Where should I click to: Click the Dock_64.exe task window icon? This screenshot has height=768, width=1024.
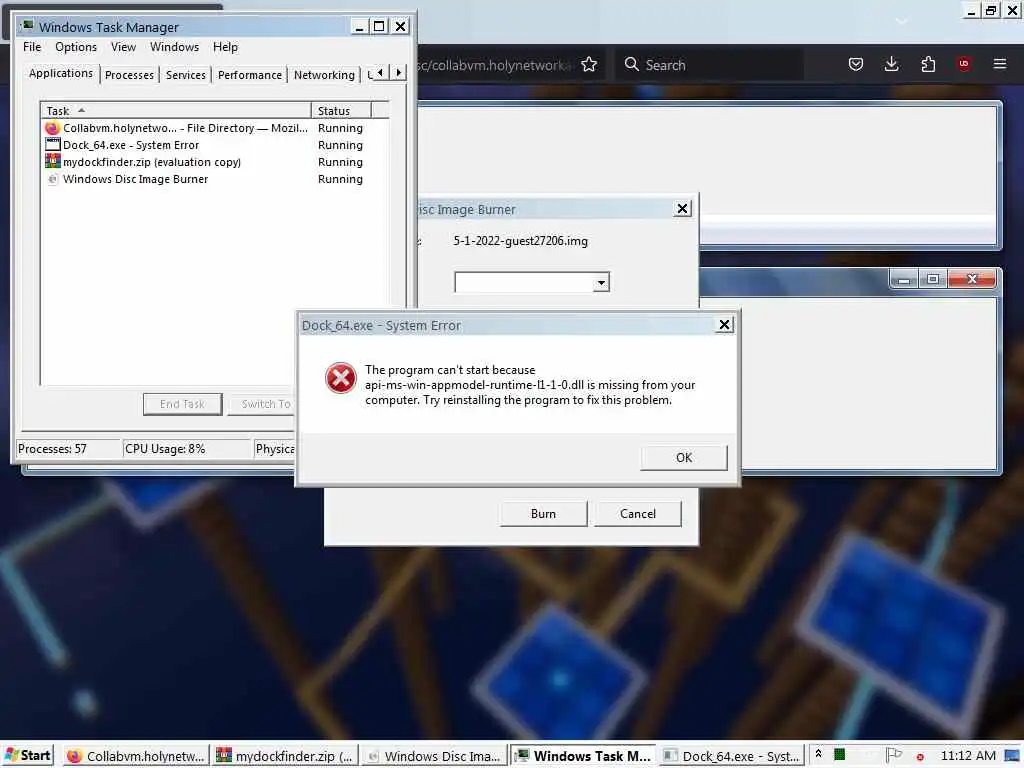click(x=52, y=145)
